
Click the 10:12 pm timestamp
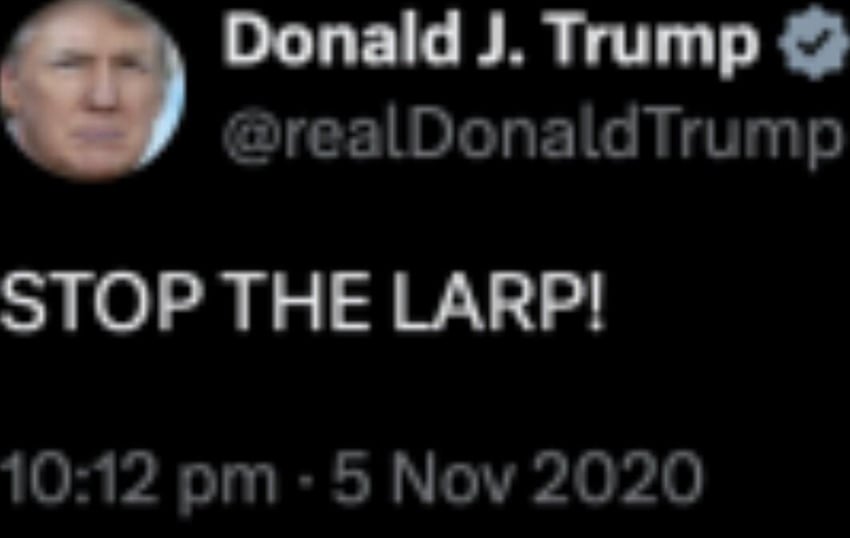(x=138, y=481)
